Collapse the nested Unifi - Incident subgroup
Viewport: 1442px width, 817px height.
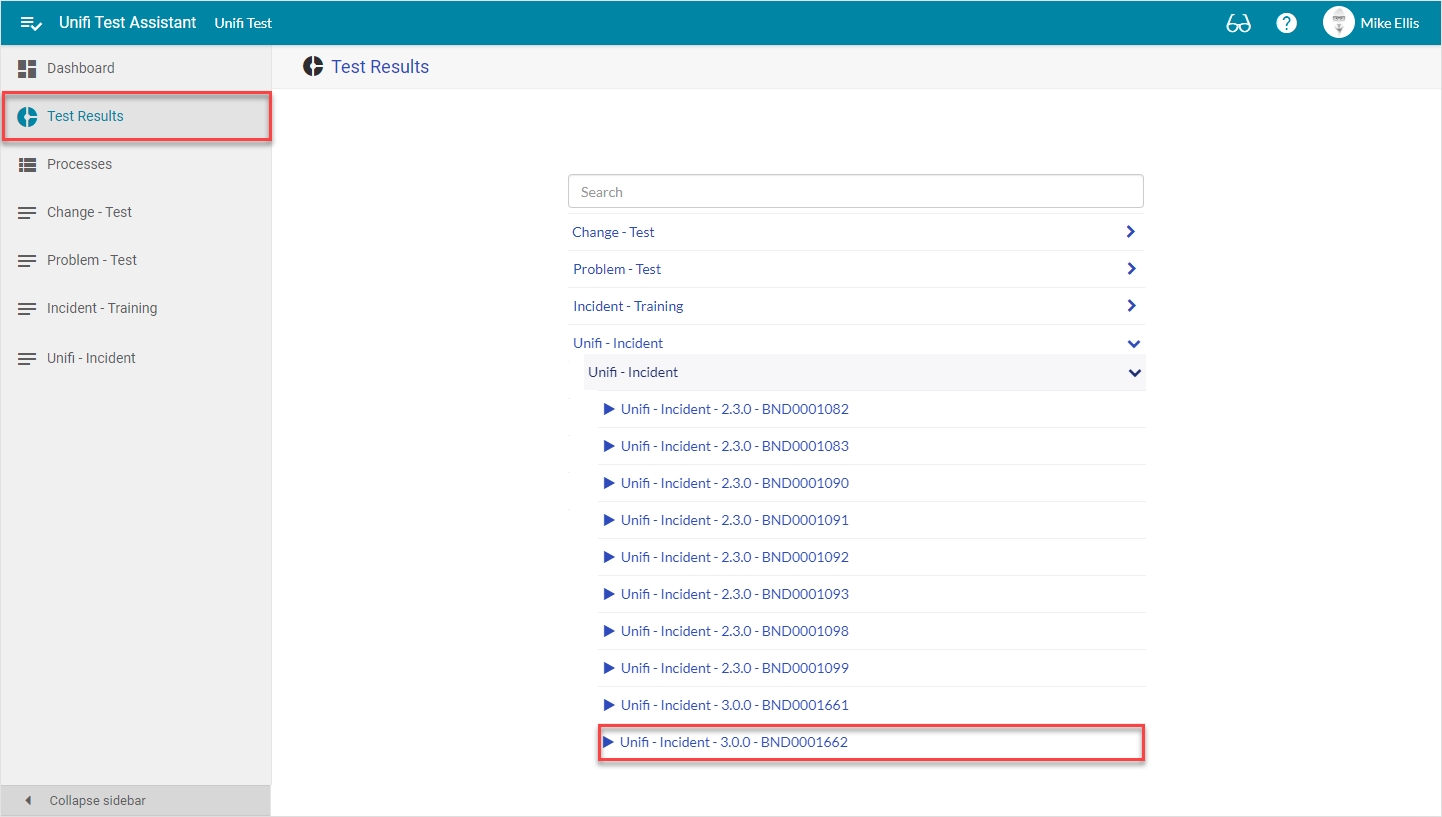pyautogui.click(x=1134, y=373)
